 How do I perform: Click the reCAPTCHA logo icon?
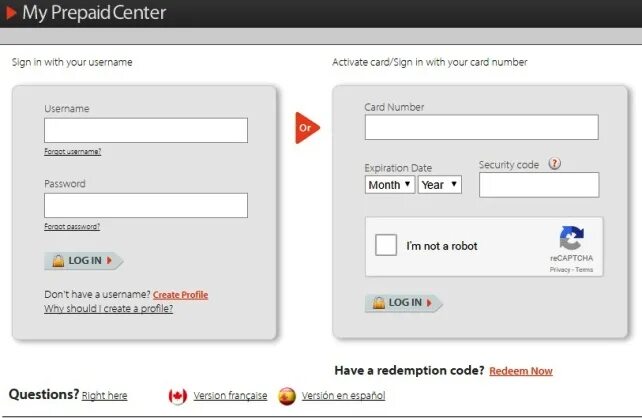coord(572,238)
